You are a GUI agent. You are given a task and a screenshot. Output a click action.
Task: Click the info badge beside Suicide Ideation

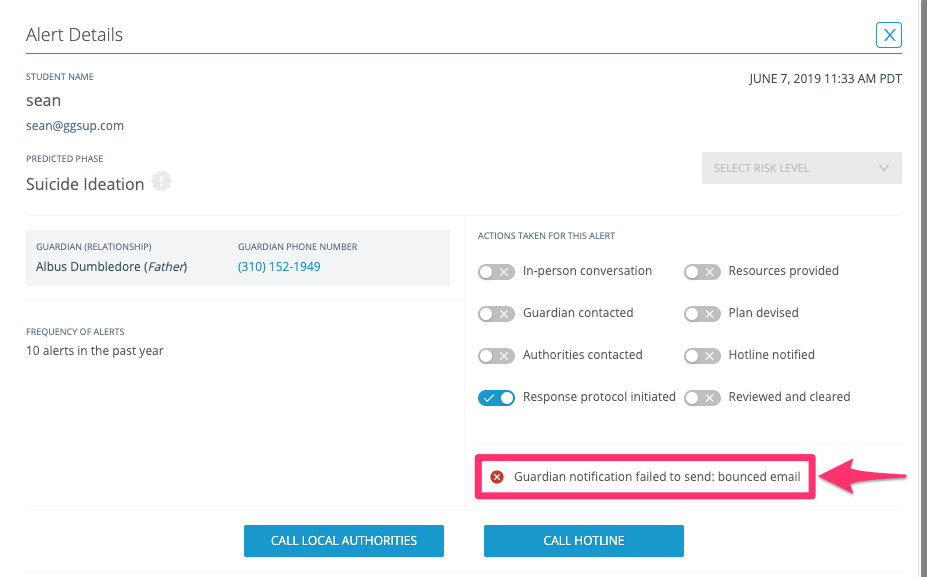(x=161, y=181)
